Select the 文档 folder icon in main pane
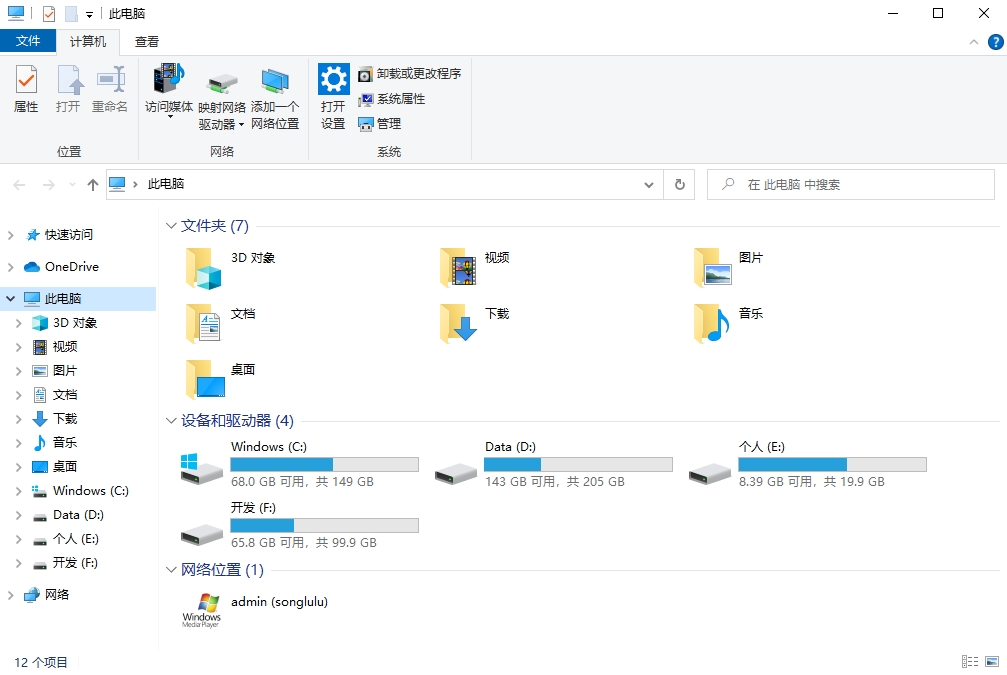 click(203, 323)
